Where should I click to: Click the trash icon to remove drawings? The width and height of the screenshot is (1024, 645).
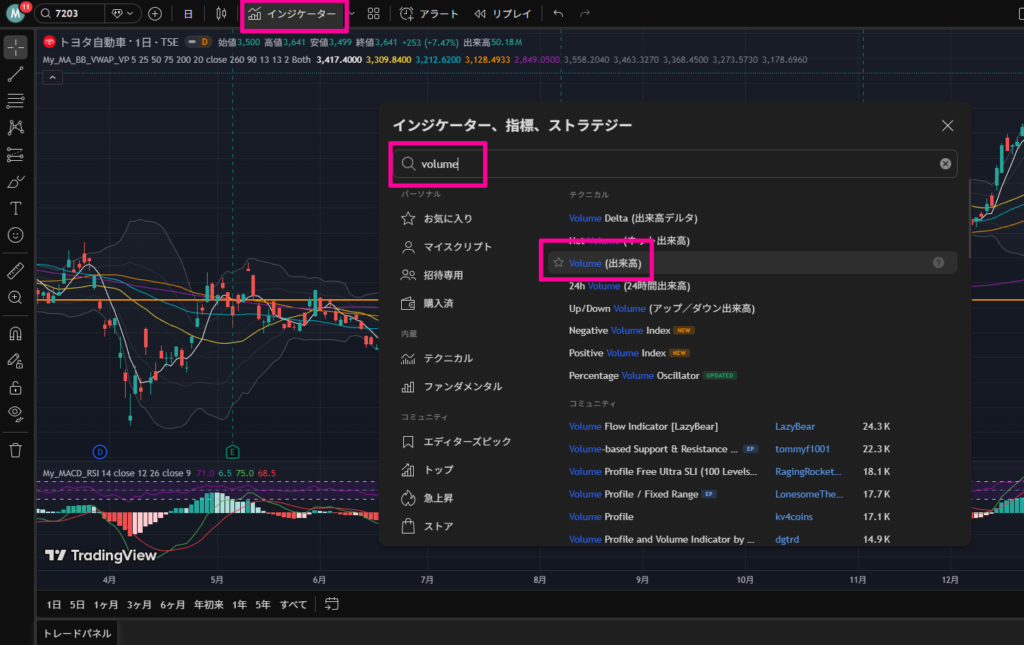point(15,450)
